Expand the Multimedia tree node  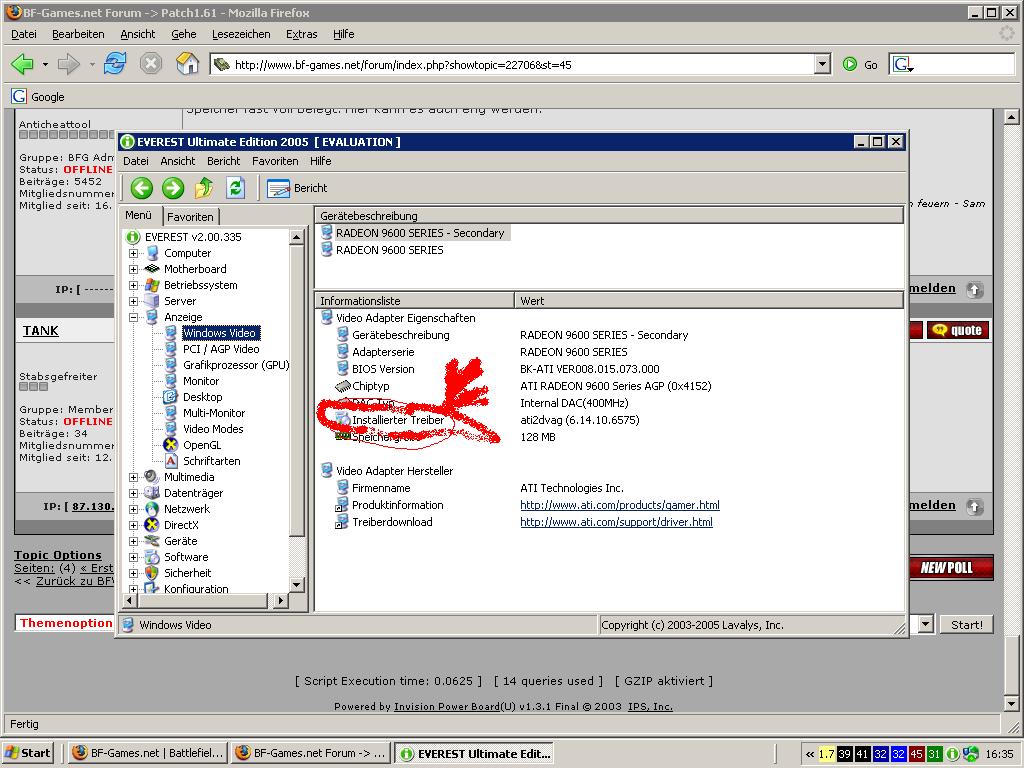coord(133,477)
